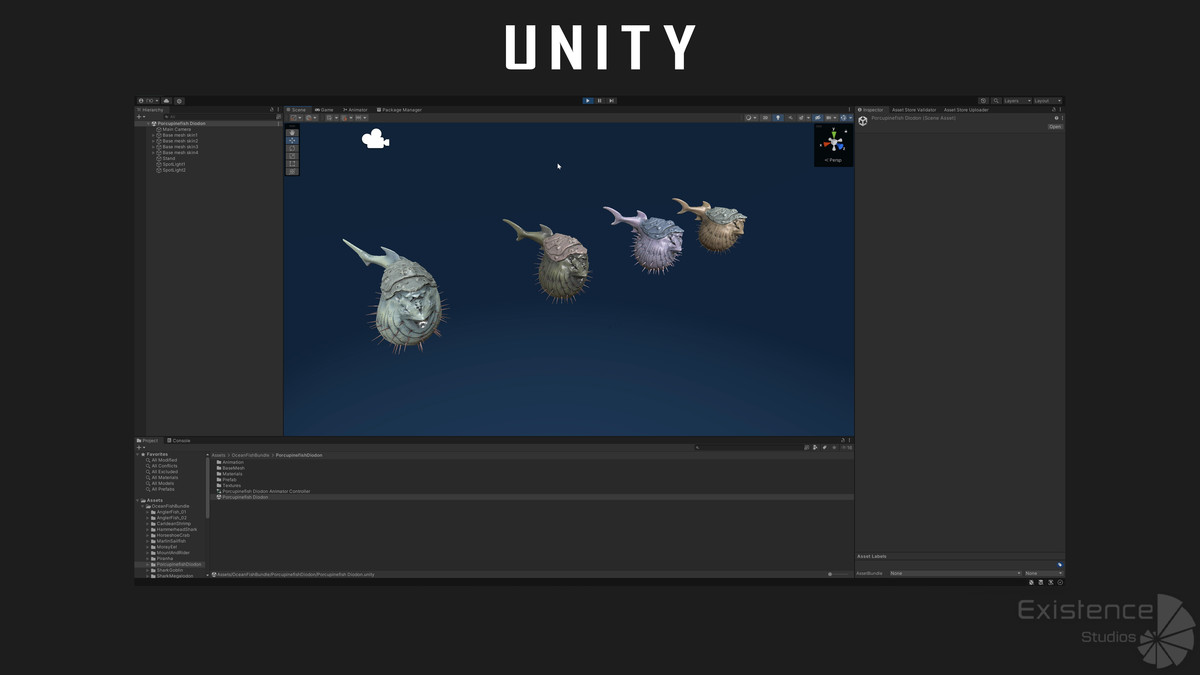Click the search magnifier in the top-right toolbar
This screenshot has width=1200, height=675.
pyautogui.click(x=997, y=100)
